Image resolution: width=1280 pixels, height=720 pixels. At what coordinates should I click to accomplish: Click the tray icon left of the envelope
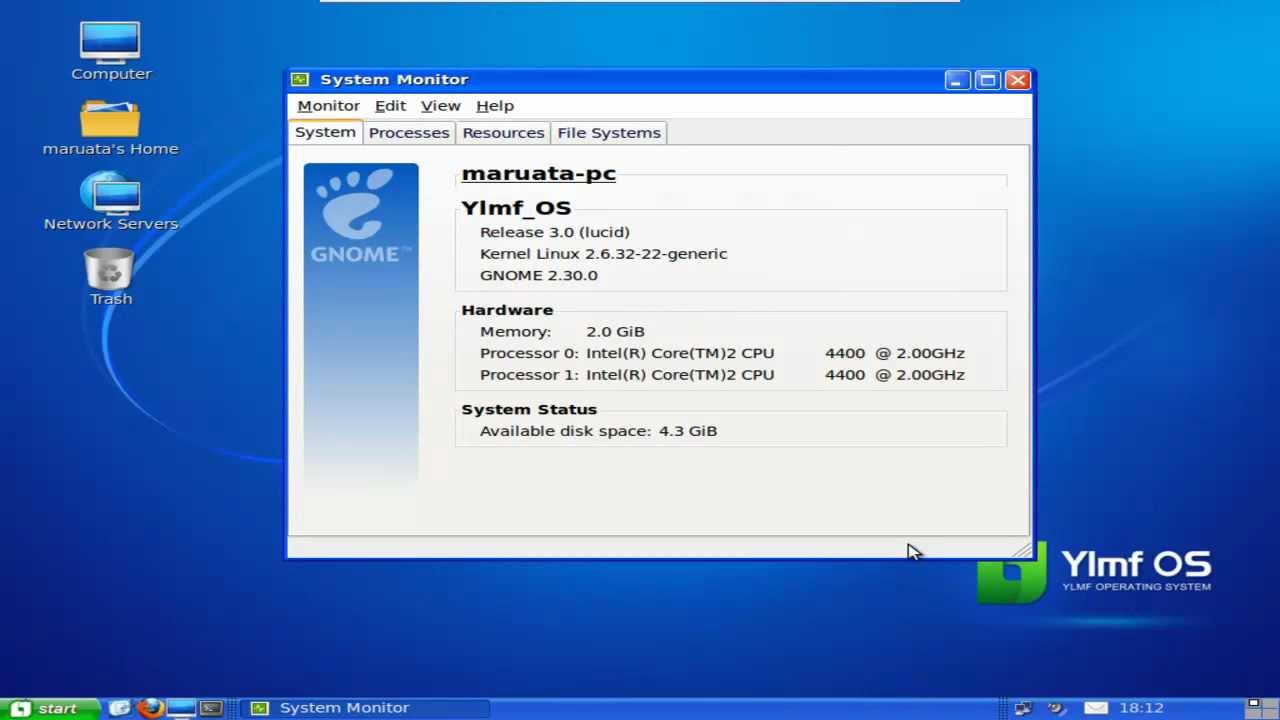click(1057, 708)
